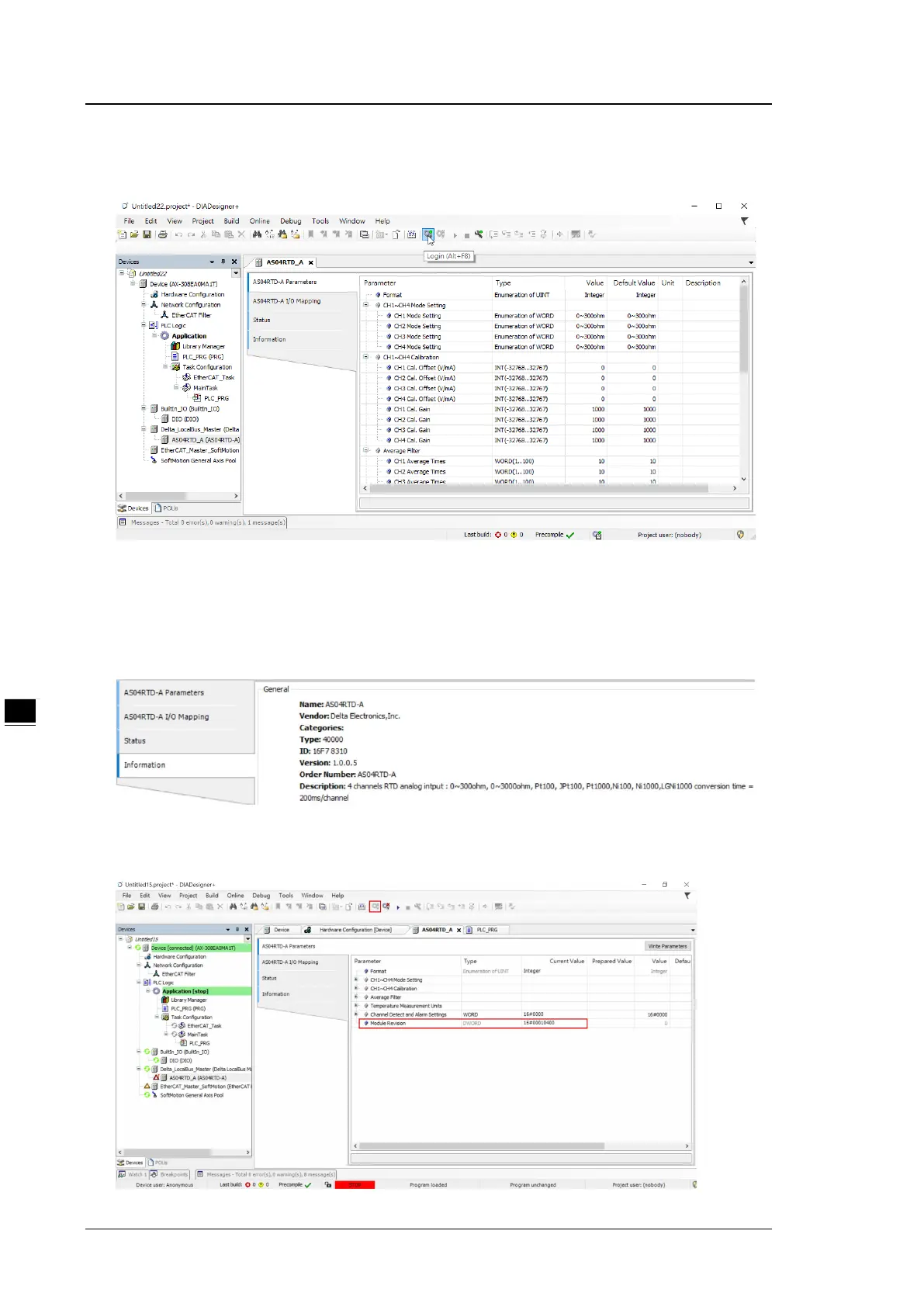Click red-outlined Login icon in Untitled15 toolbar

375,907
